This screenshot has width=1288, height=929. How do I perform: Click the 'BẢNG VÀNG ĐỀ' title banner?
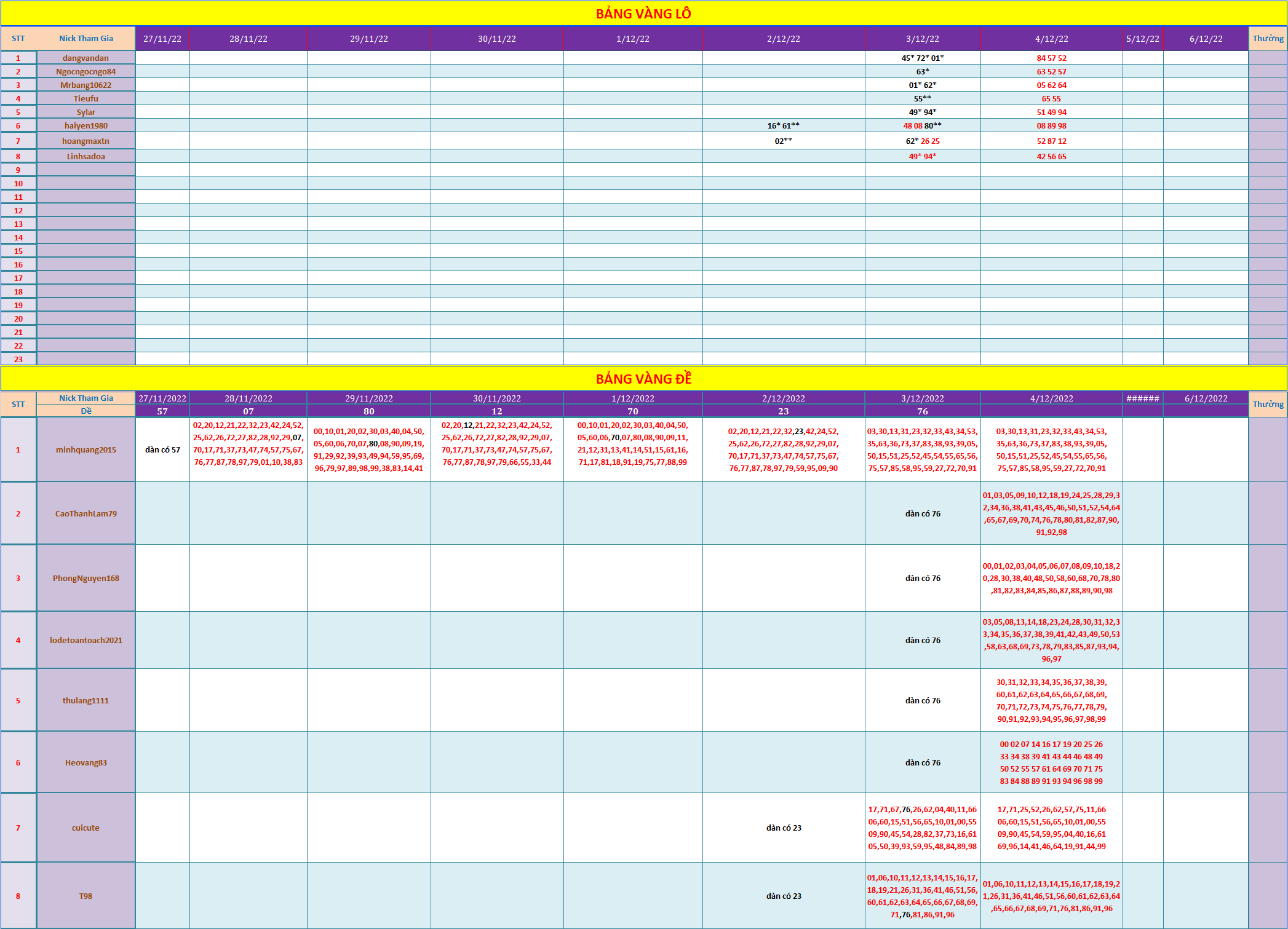(643, 379)
